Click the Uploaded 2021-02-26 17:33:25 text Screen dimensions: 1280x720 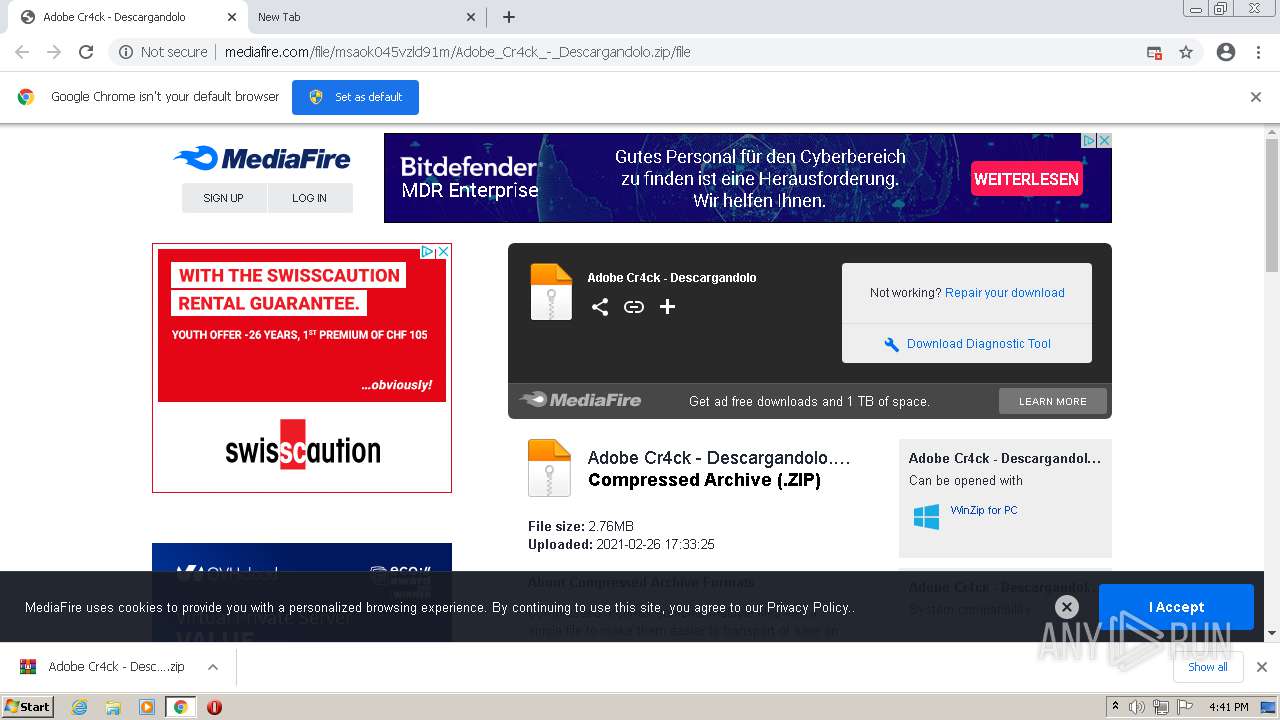pos(621,545)
